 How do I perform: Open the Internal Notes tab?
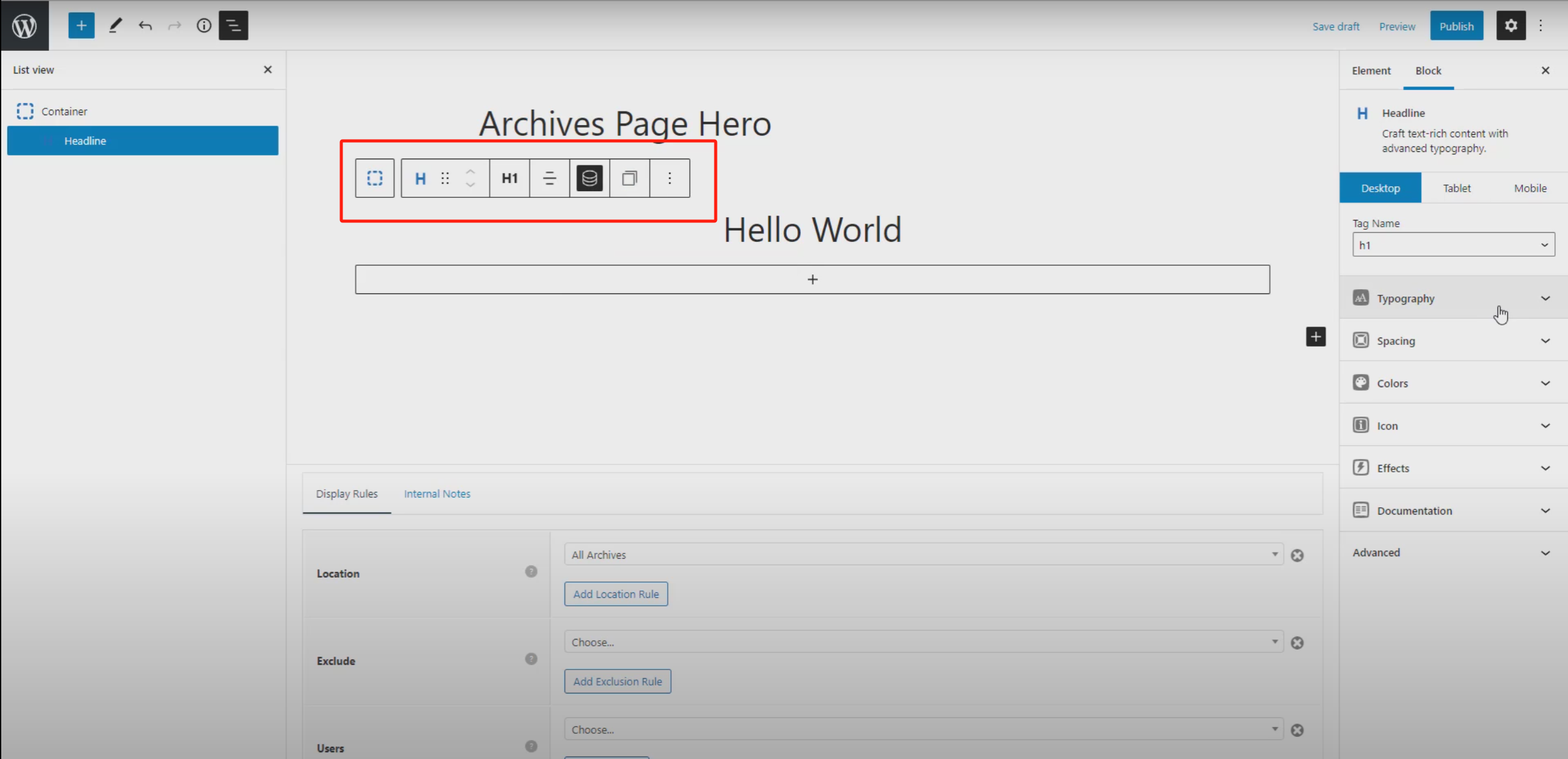point(437,494)
